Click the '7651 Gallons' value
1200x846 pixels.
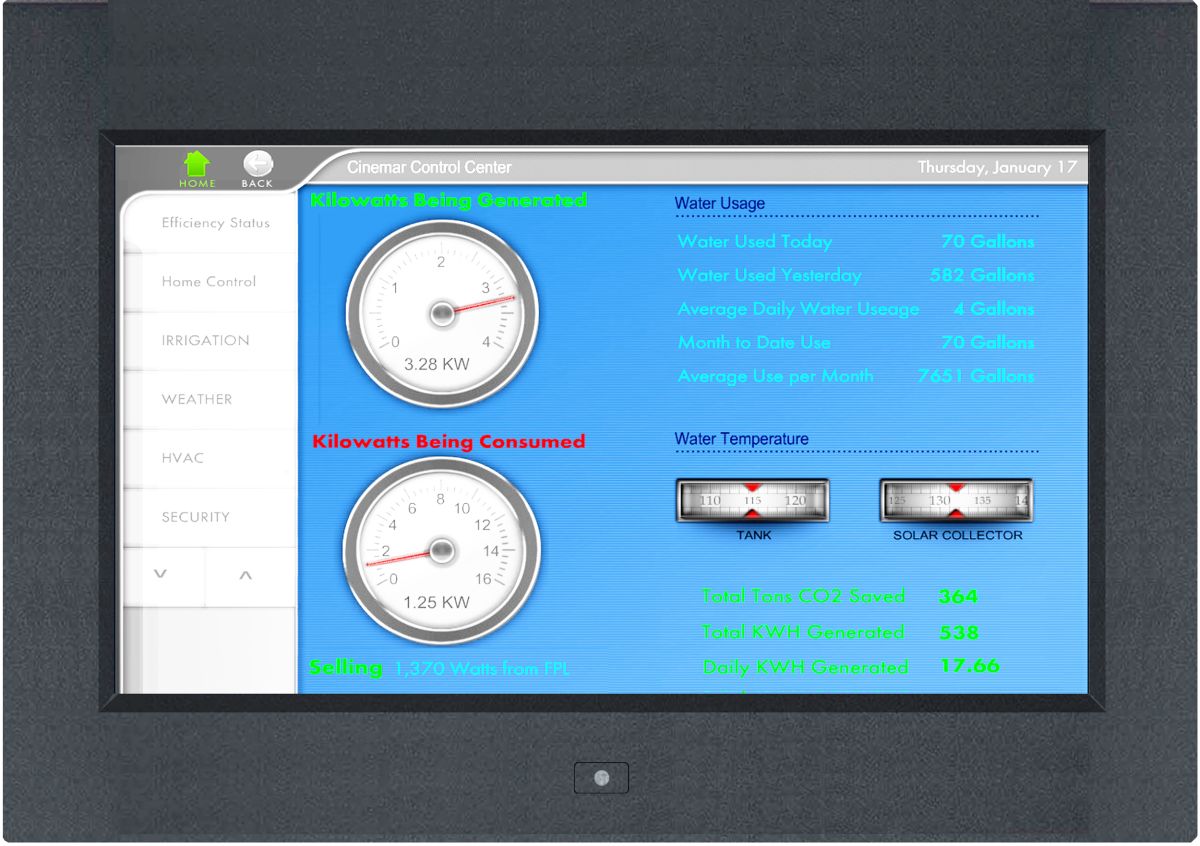point(976,376)
